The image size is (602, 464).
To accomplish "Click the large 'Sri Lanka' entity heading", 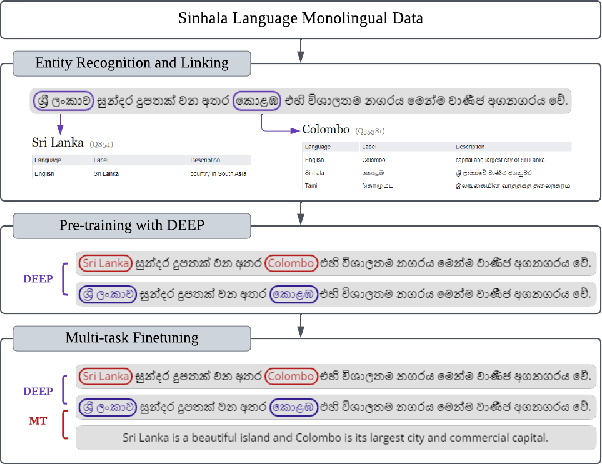I will (58, 143).
